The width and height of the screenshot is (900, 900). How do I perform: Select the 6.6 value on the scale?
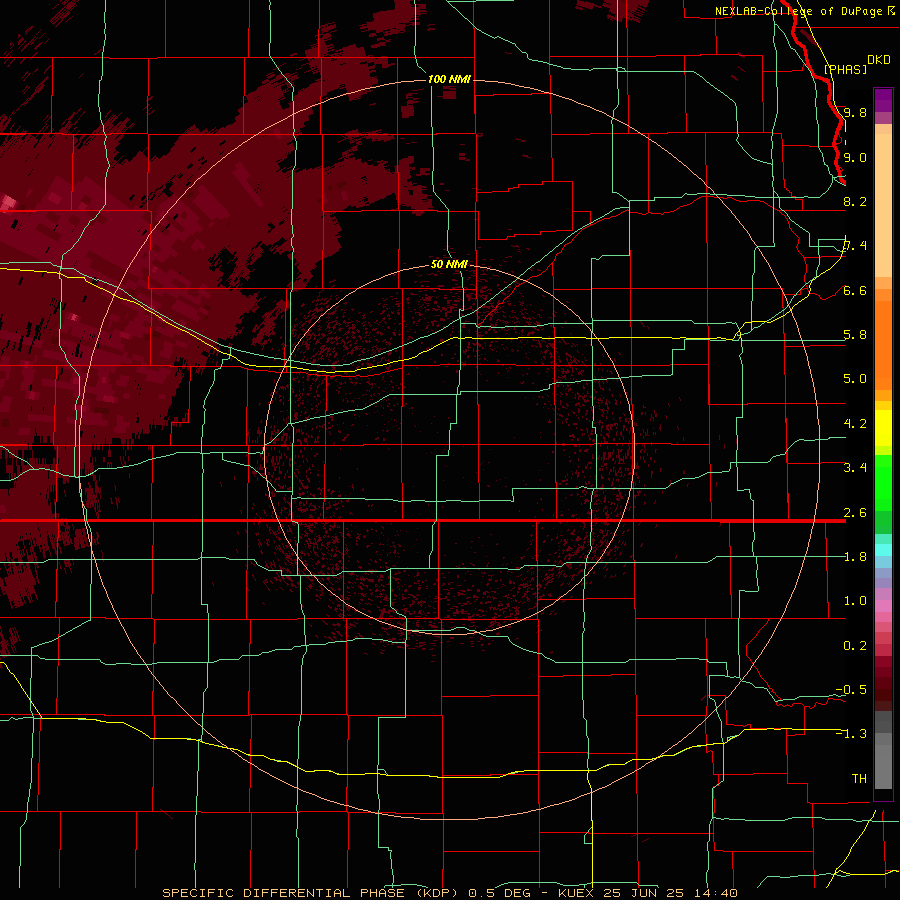[x=855, y=290]
